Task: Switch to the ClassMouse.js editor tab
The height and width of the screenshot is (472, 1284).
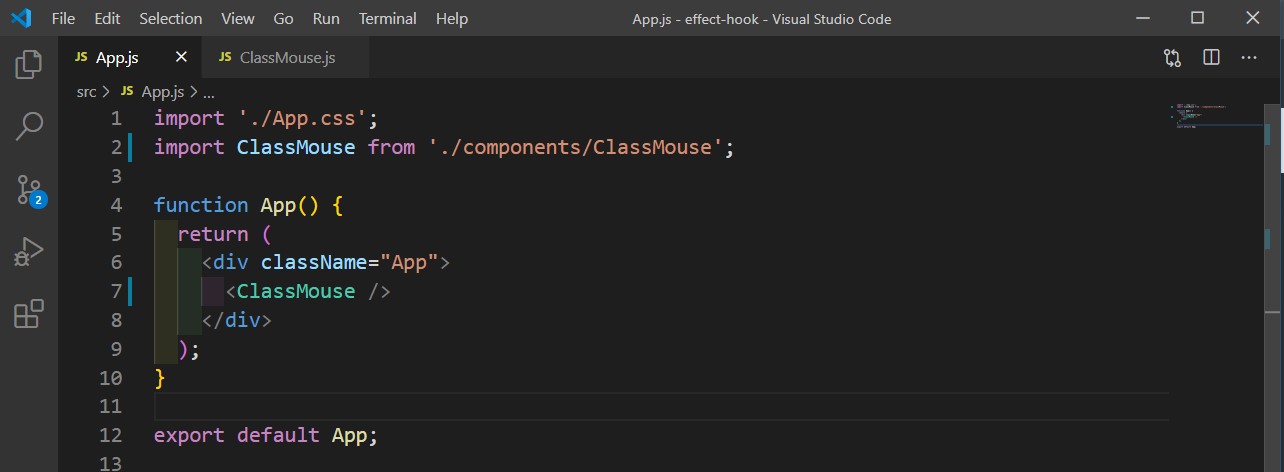Action: coord(286,58)
